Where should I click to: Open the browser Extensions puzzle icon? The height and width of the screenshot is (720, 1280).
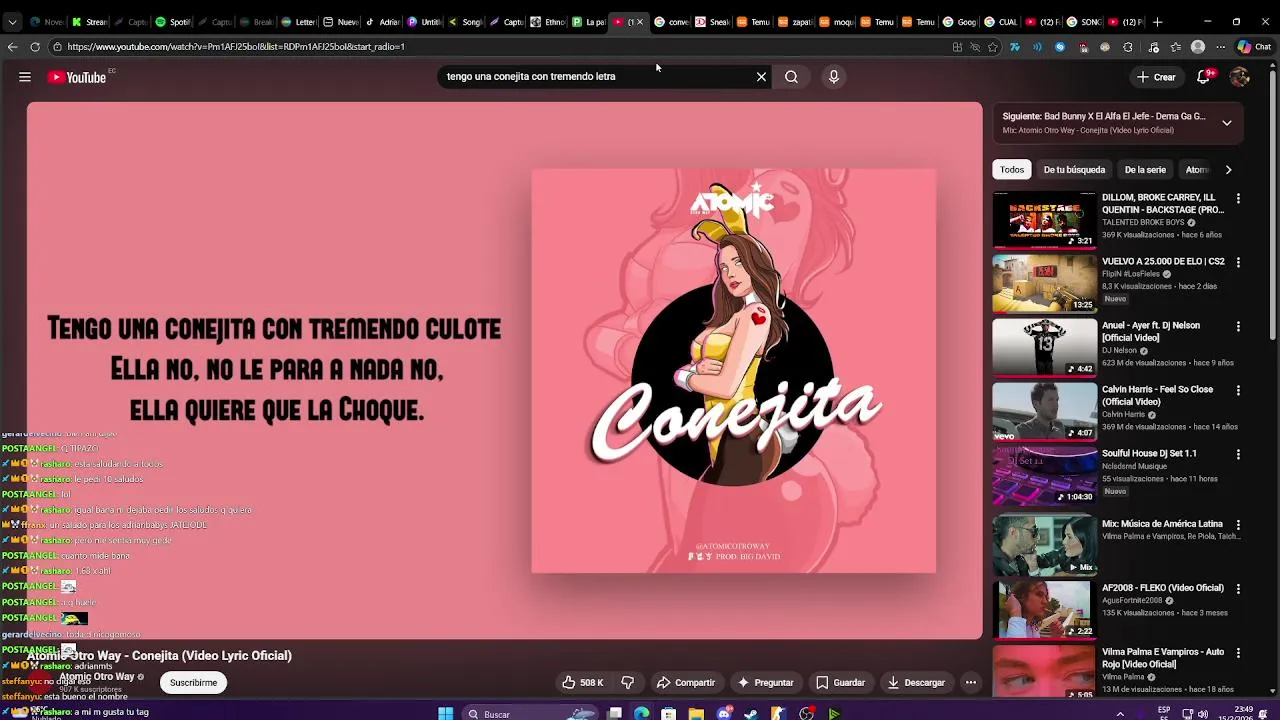(x=1128, y=47)
